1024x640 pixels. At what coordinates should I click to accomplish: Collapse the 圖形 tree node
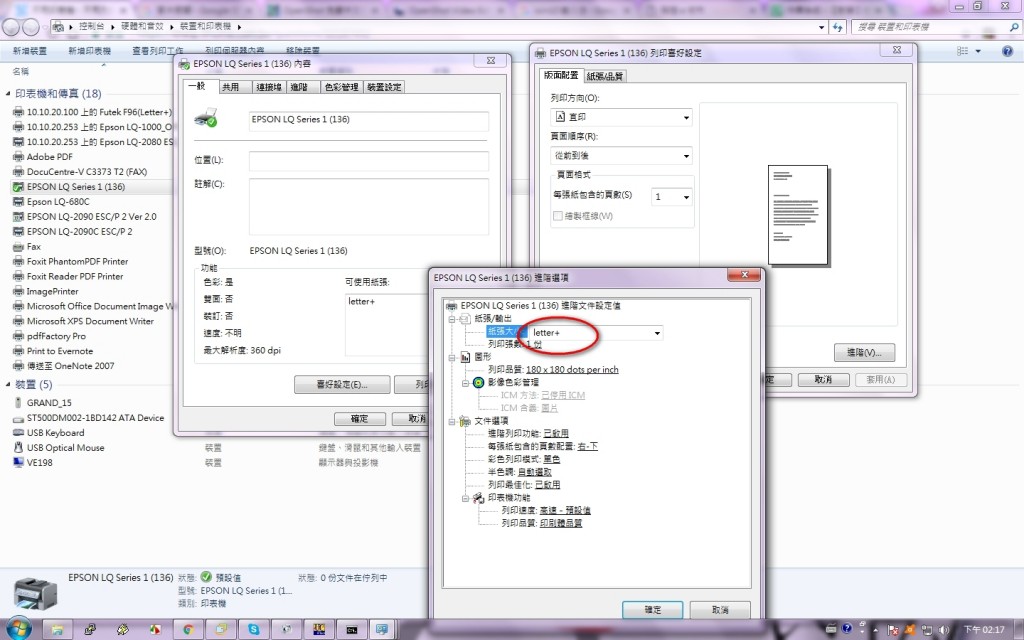451,357
